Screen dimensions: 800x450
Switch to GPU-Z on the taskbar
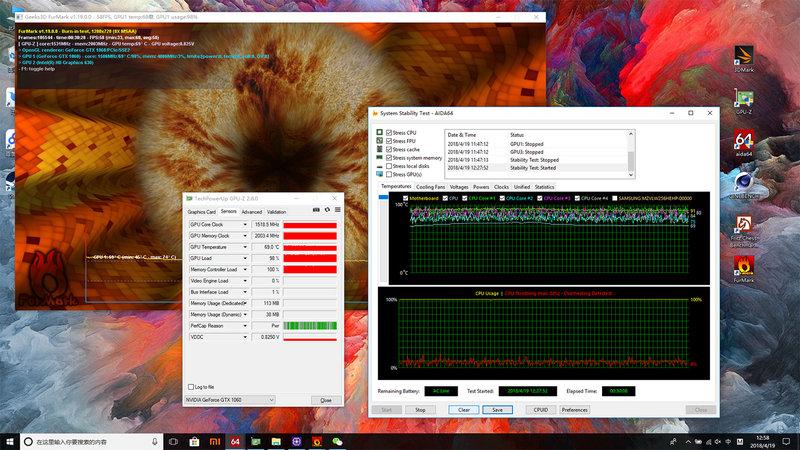click(256, 441)
